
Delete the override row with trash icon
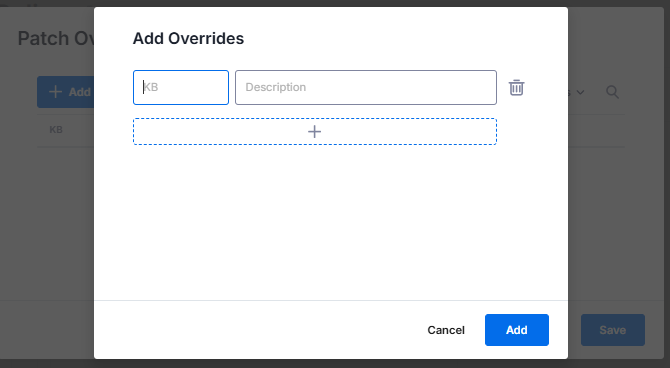pos(516,88)
